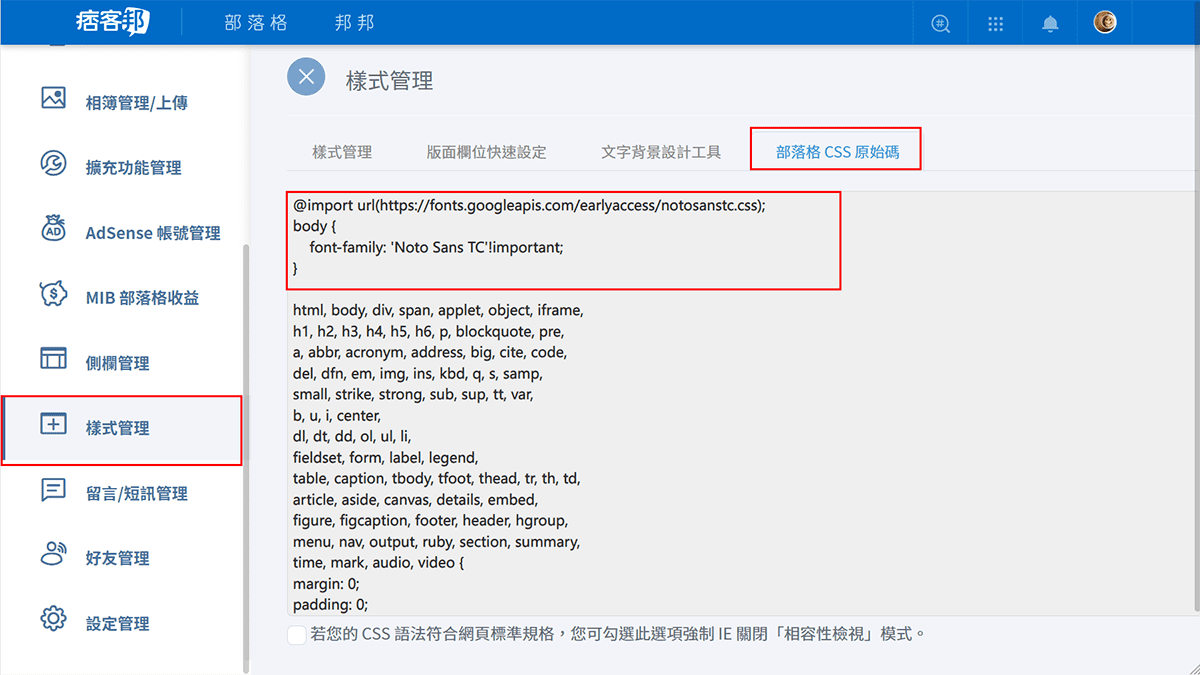
Task: Close the 樣式管理 panel with the X
Action: click(305, 76)
